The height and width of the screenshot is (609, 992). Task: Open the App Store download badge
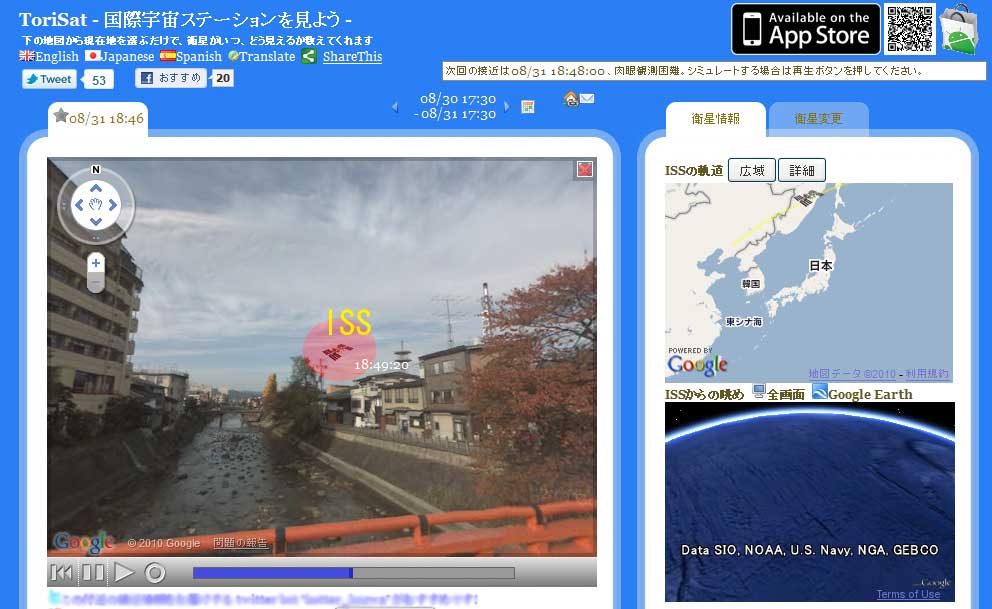point(805,29)
